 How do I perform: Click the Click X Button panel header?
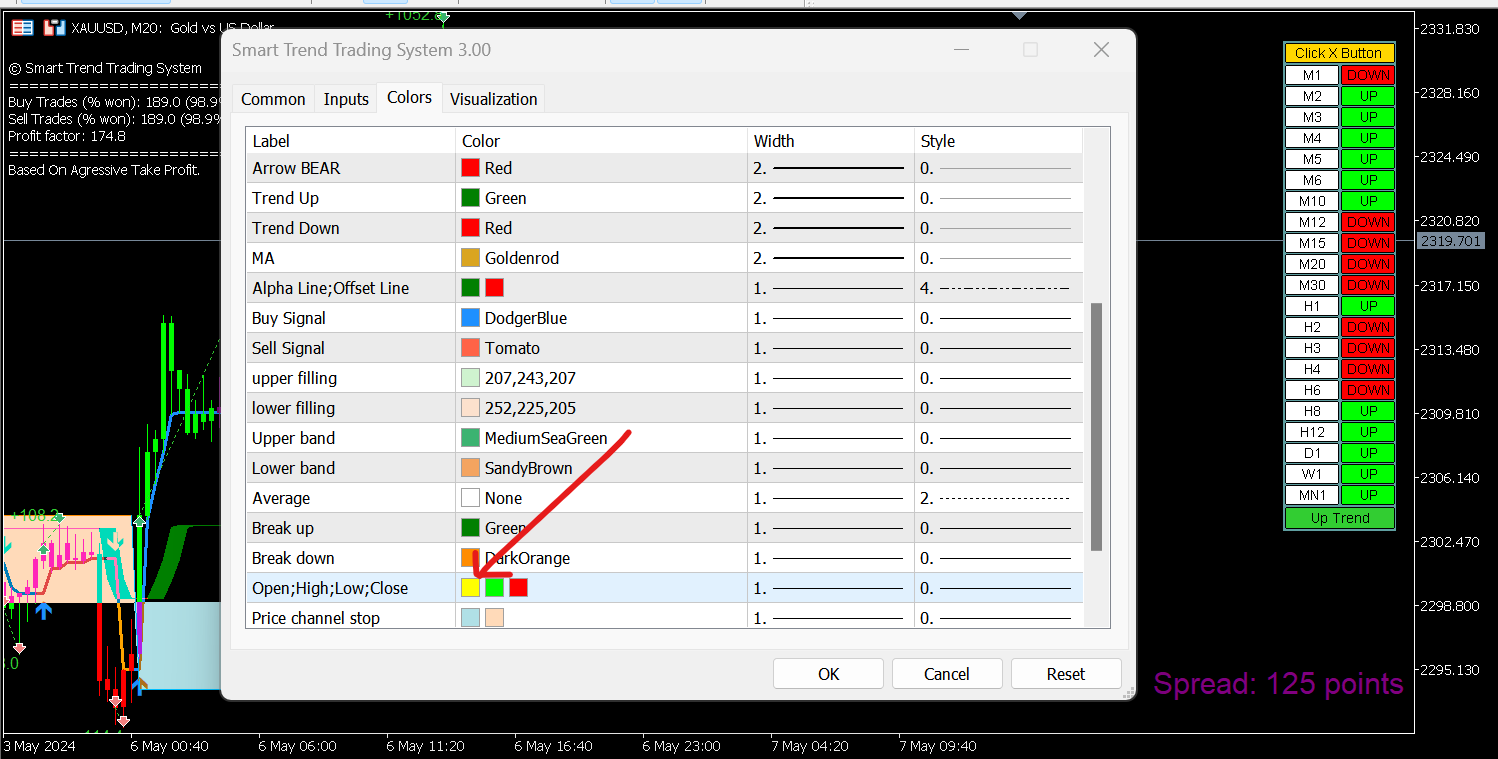(x=1339, y=53)
